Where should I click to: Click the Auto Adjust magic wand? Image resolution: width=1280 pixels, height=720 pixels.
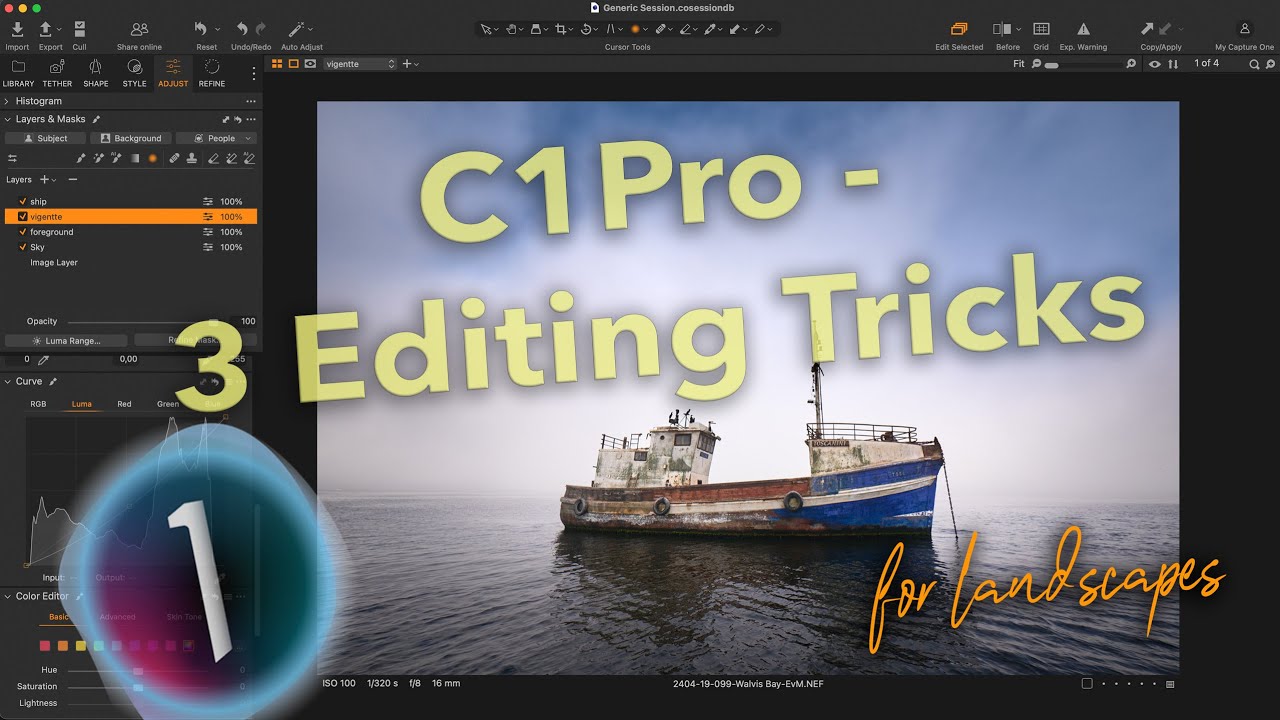click(x=296, y=30)
